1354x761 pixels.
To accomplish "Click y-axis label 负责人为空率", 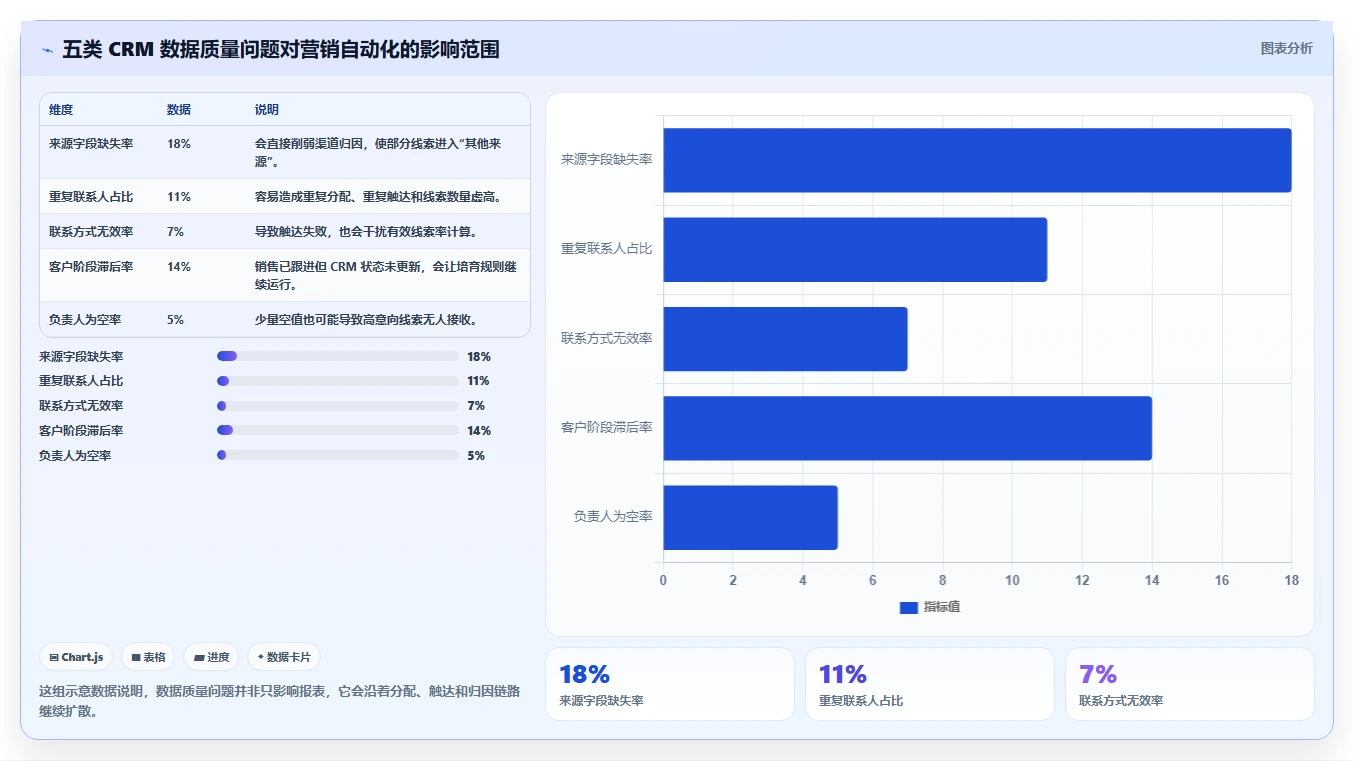I will pos(613,517).
